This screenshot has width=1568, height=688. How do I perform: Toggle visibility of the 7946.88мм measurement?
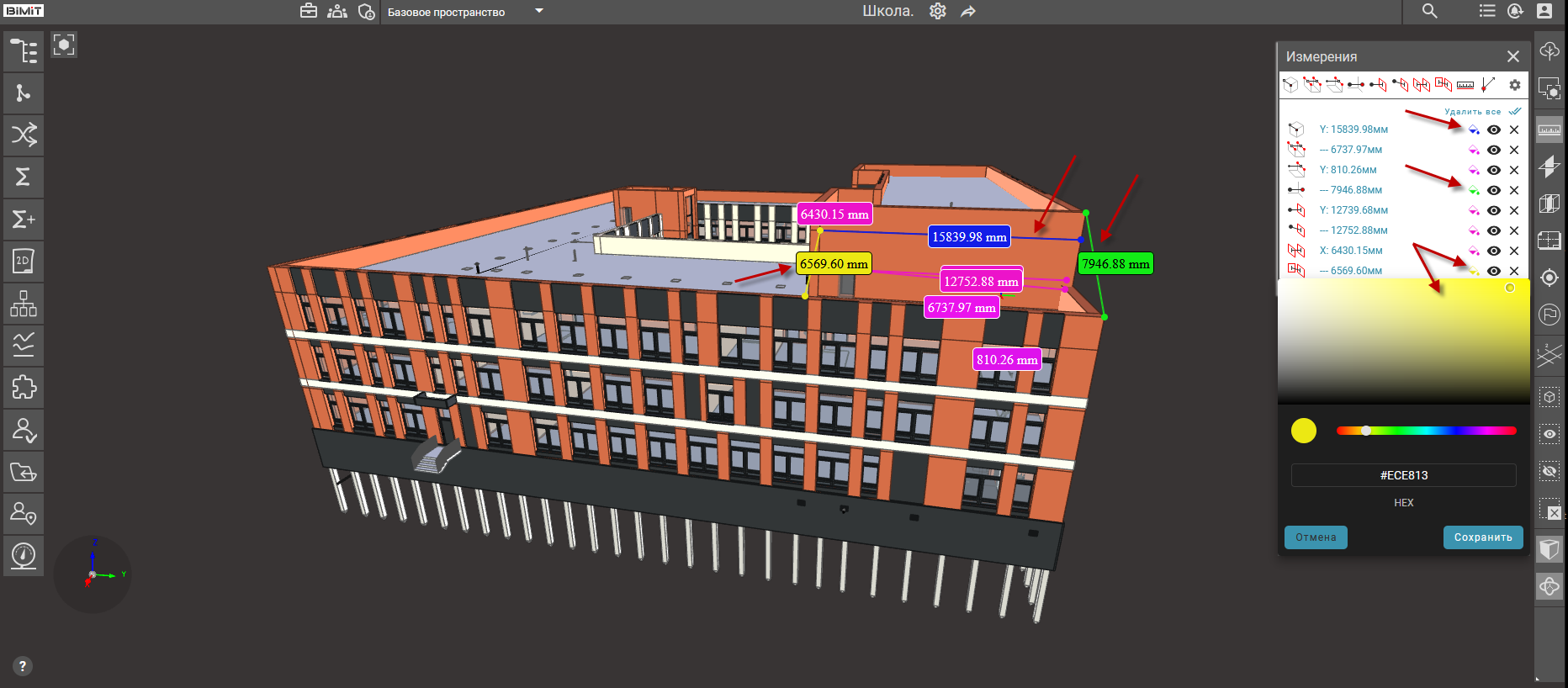(1494, 190)
